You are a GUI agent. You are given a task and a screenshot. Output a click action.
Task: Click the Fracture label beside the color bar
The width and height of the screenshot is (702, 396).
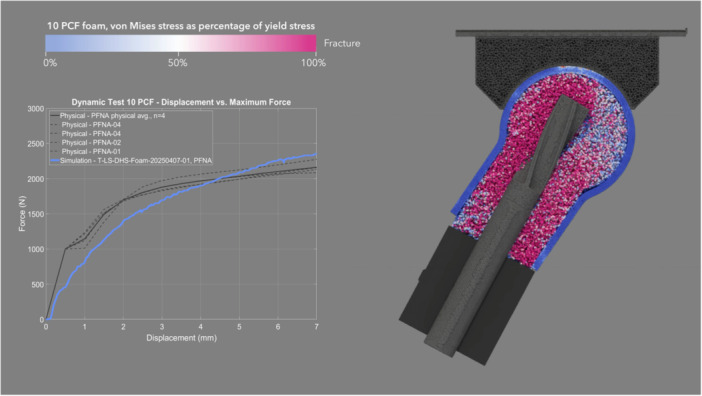pos(342,43)
